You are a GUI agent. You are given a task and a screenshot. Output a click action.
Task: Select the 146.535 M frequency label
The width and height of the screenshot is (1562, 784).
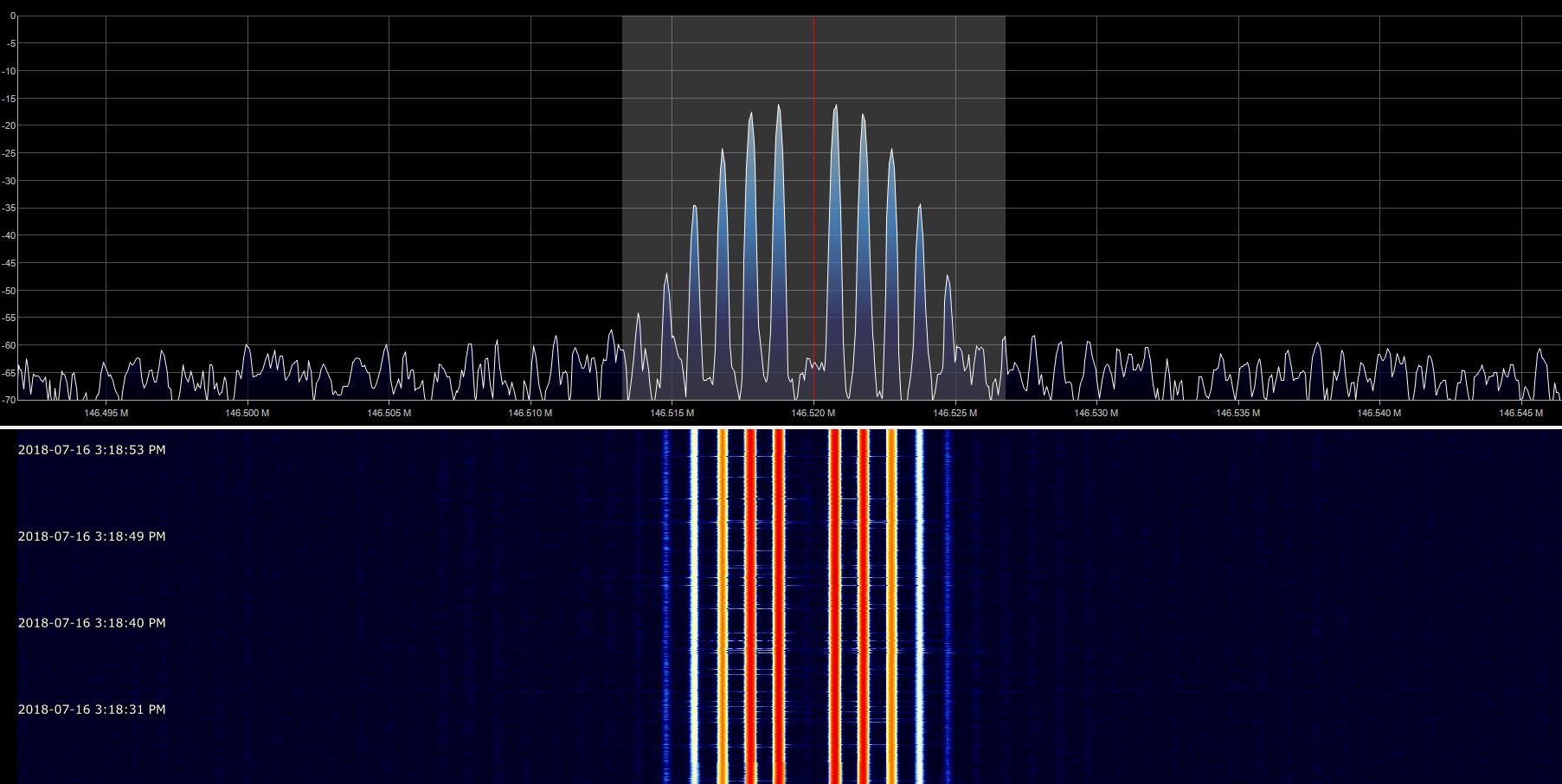1237,413
